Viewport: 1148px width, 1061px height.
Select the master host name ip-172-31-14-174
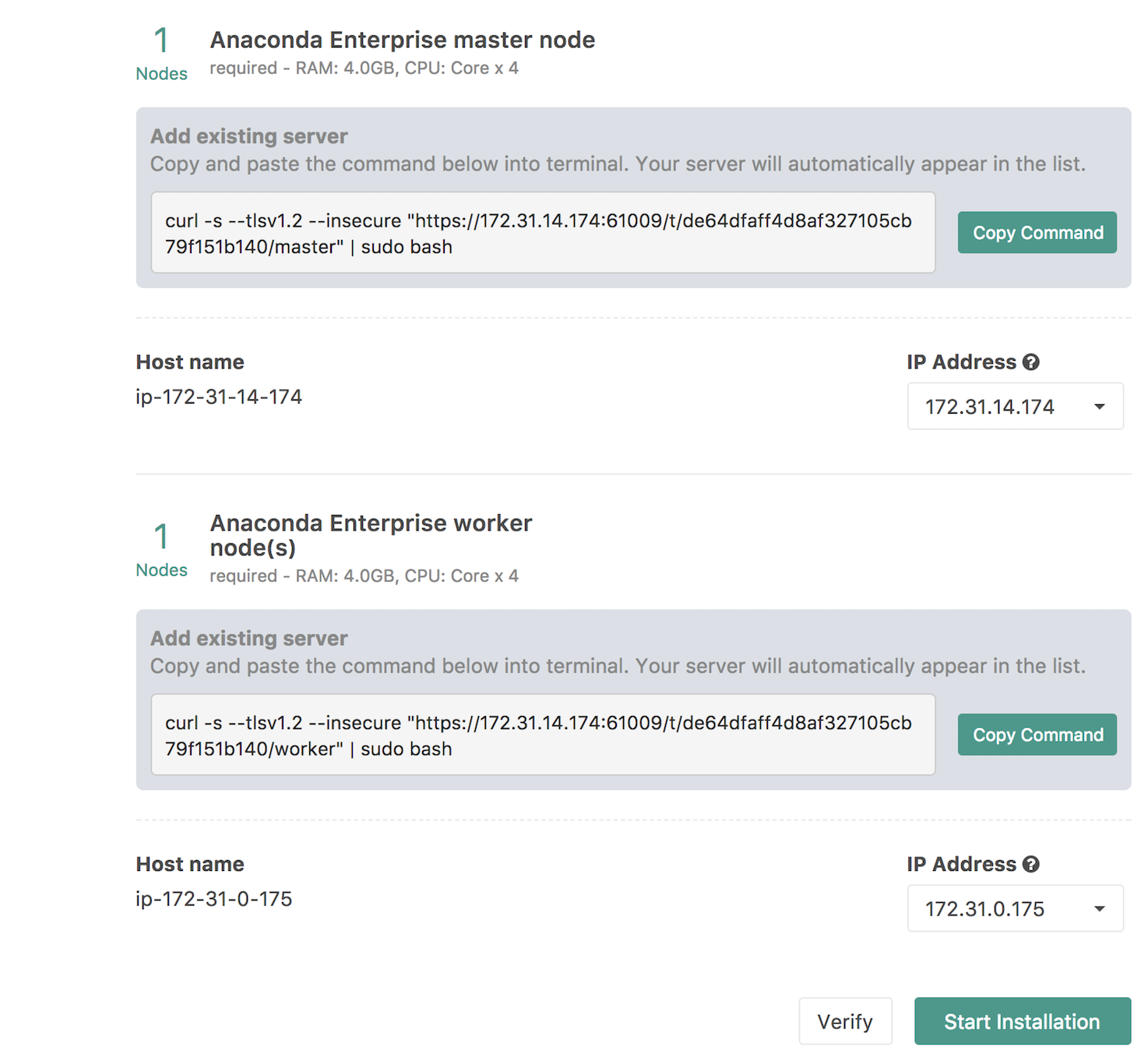click(219, 397)
